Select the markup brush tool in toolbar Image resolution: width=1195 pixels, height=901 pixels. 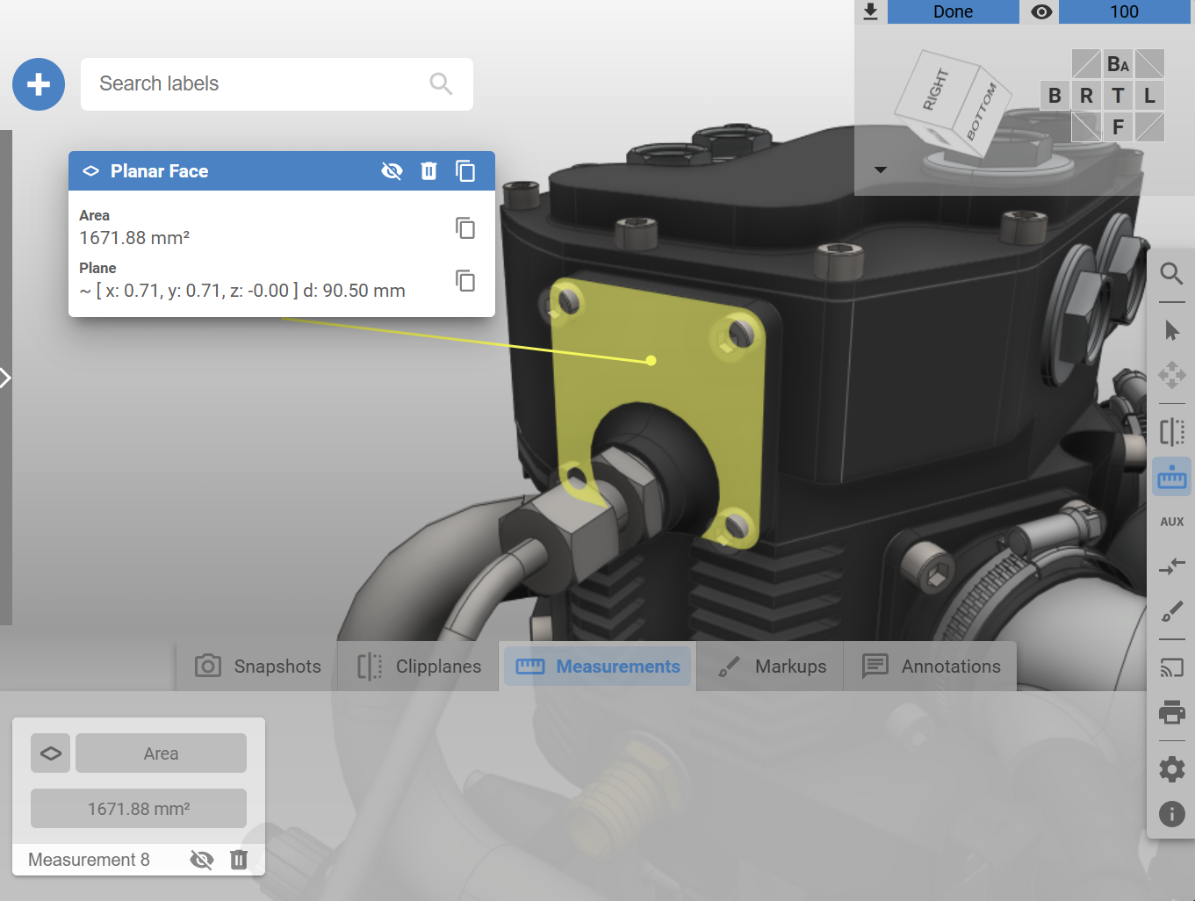(1171, 611)
